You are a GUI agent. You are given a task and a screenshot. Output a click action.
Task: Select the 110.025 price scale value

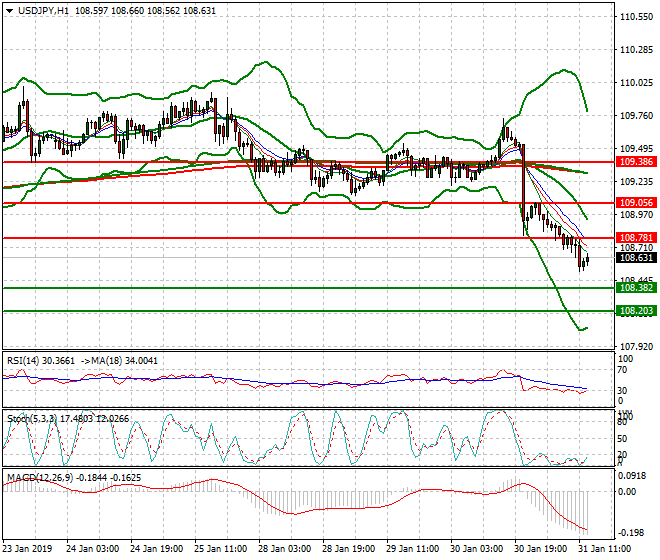(636, 83)
